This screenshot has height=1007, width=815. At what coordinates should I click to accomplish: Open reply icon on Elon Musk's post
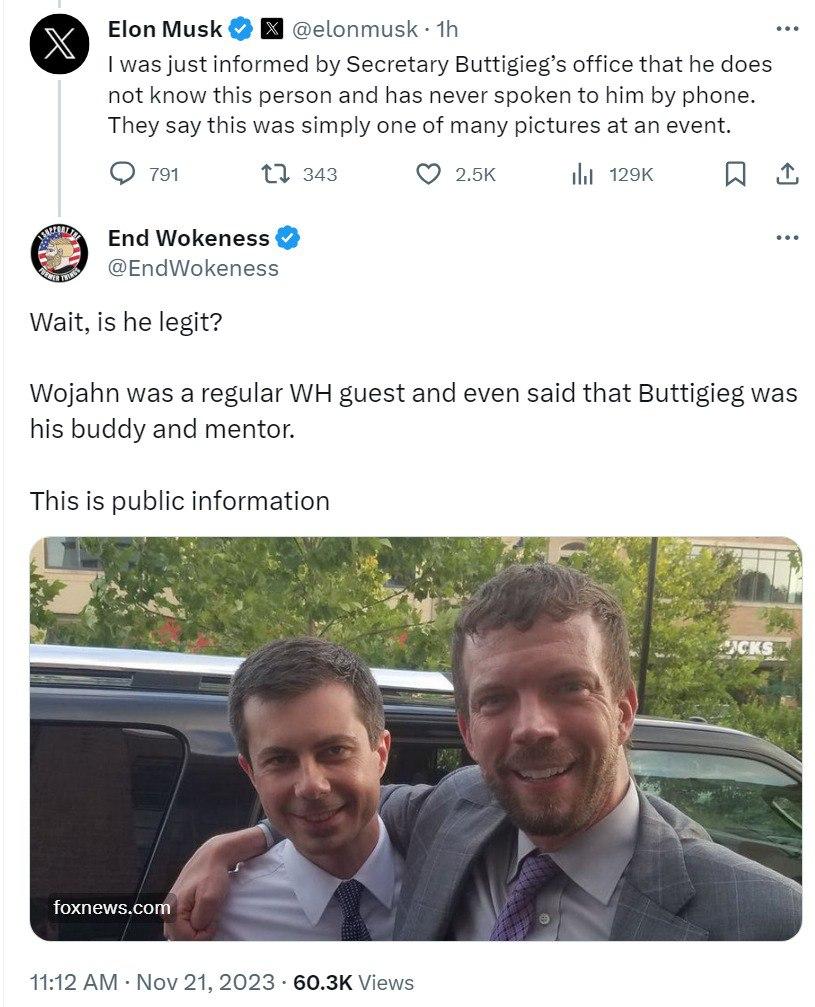122,173
